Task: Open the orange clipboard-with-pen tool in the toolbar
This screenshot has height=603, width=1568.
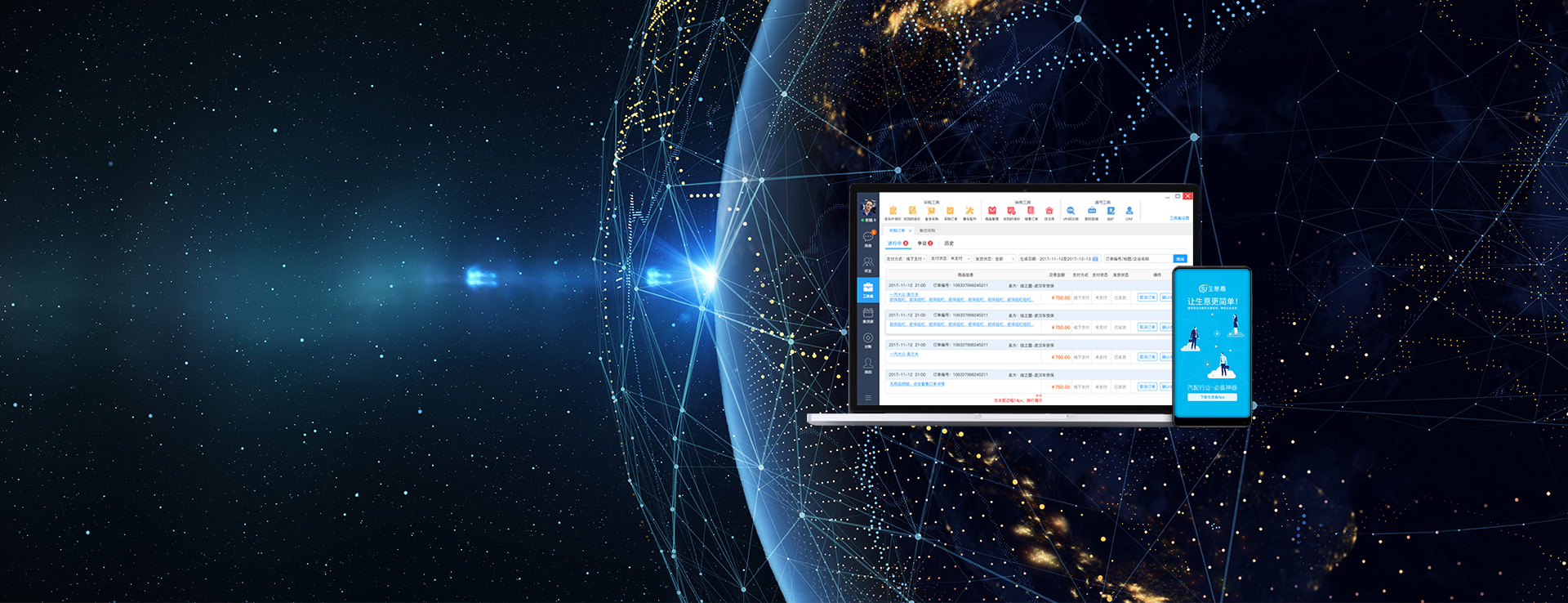Action: coord(893,211)
